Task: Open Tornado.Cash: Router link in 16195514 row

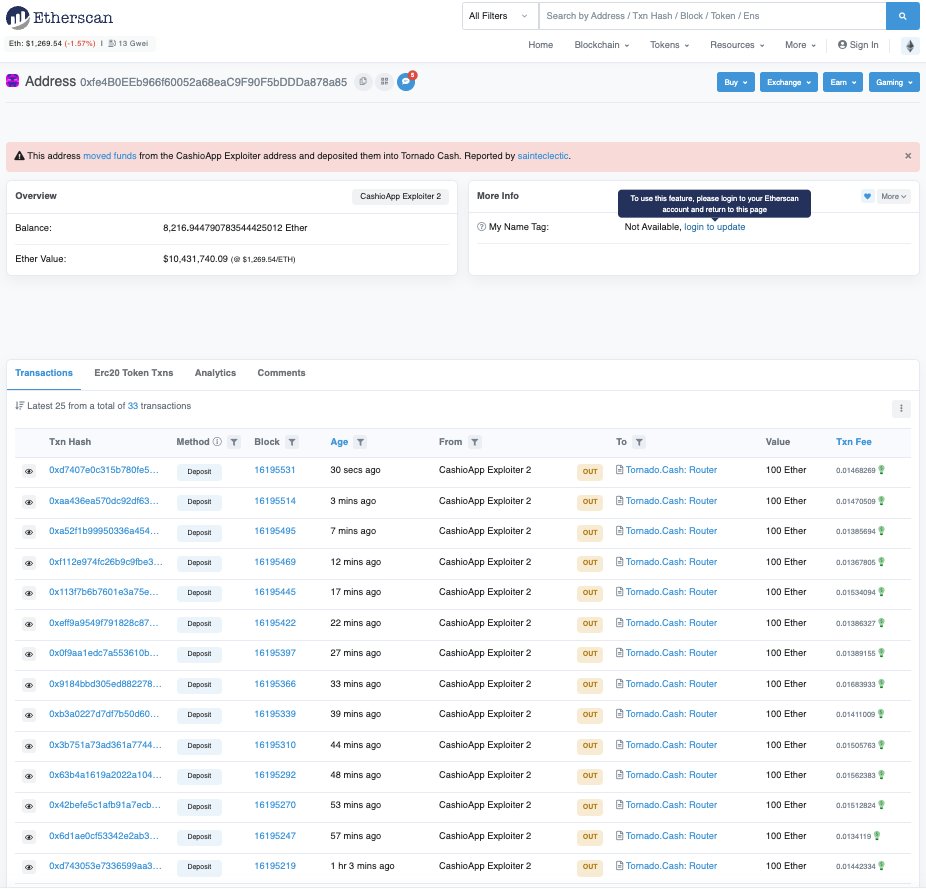Action: click(671, 500)
